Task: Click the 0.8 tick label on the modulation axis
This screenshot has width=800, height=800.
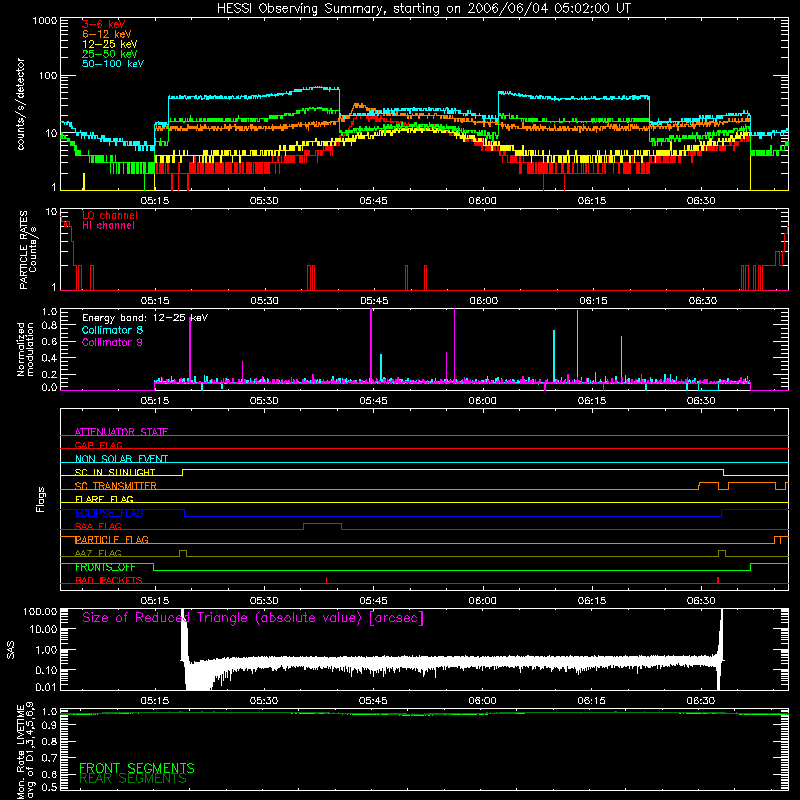Action: pos(49,326)
